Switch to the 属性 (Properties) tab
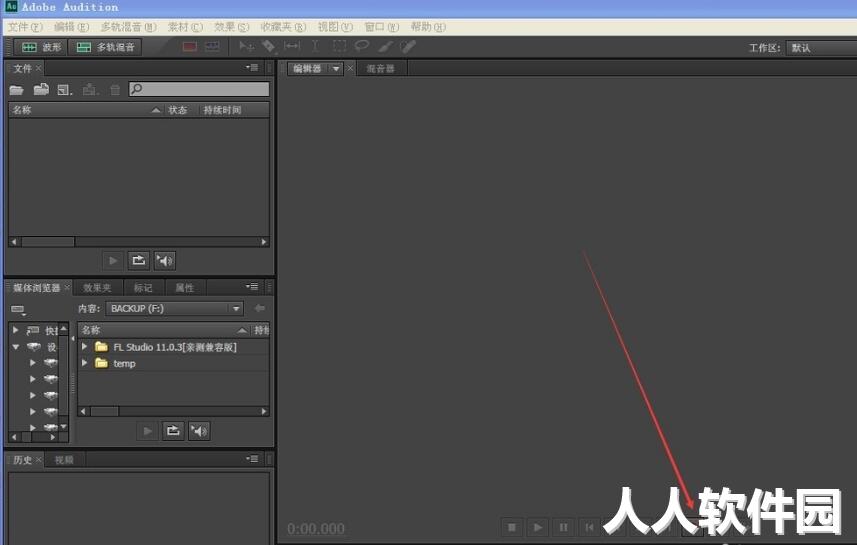The width and height of the screenshot is (857, 545). [x=185, y=288]
